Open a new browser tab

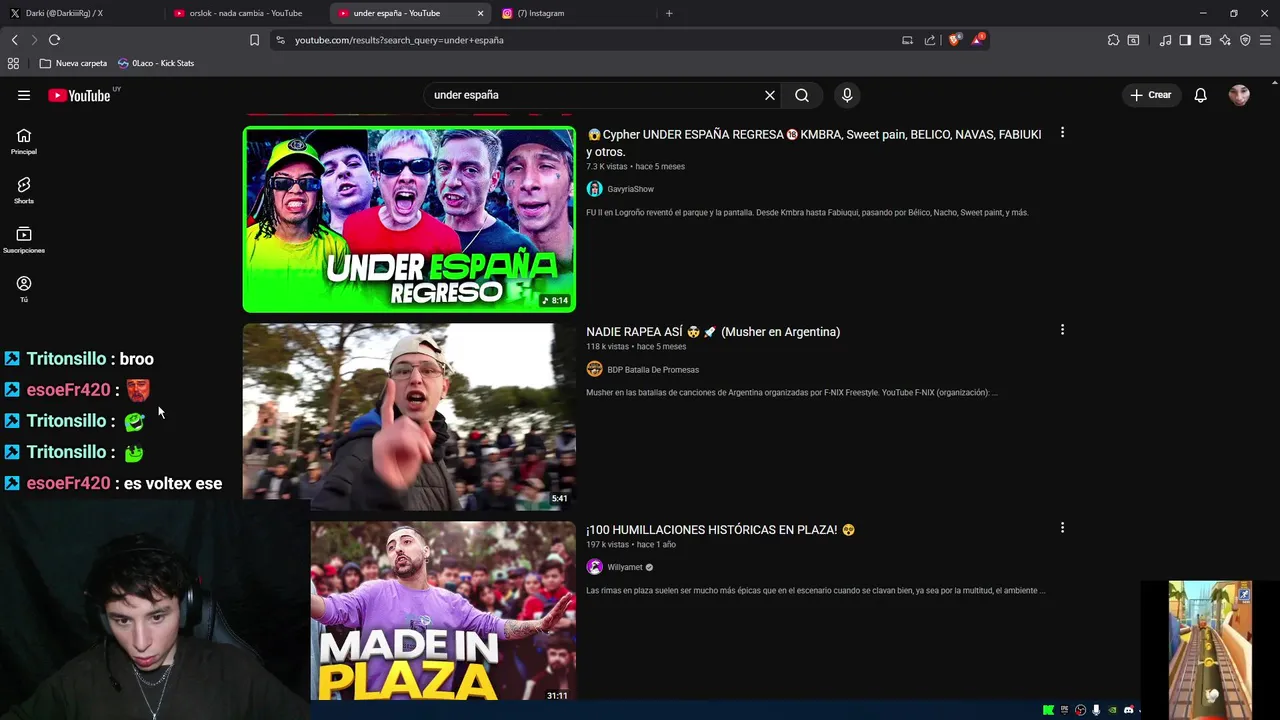tap(669, 13)
